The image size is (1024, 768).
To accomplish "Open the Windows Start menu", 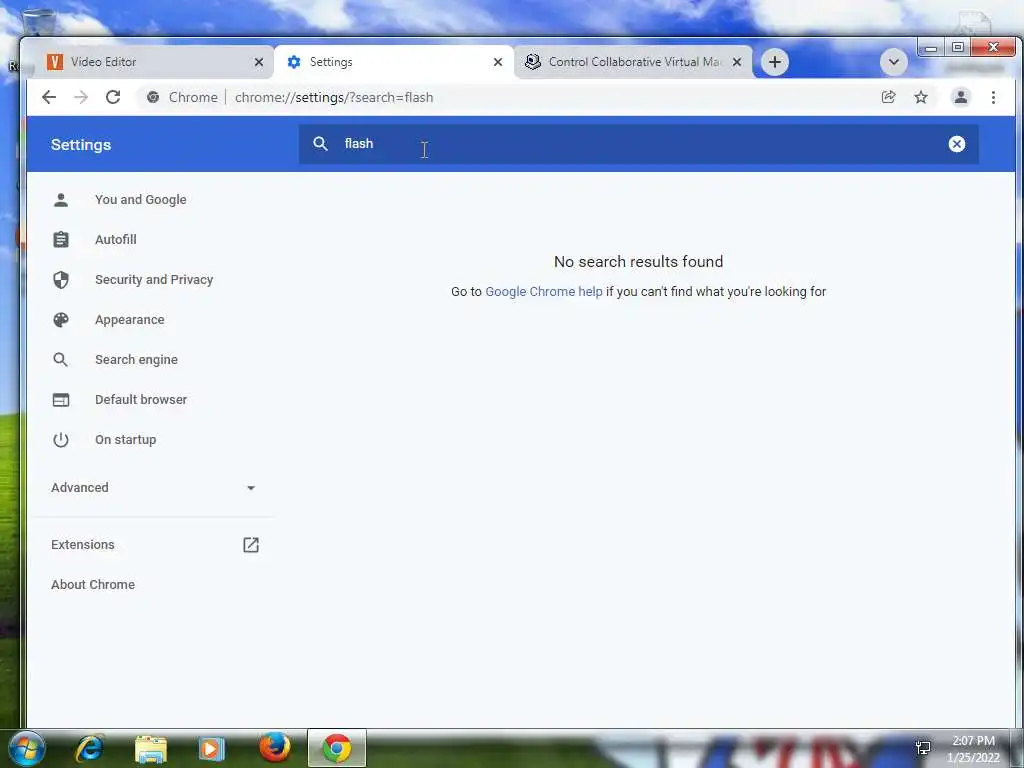I will (26, 748).
